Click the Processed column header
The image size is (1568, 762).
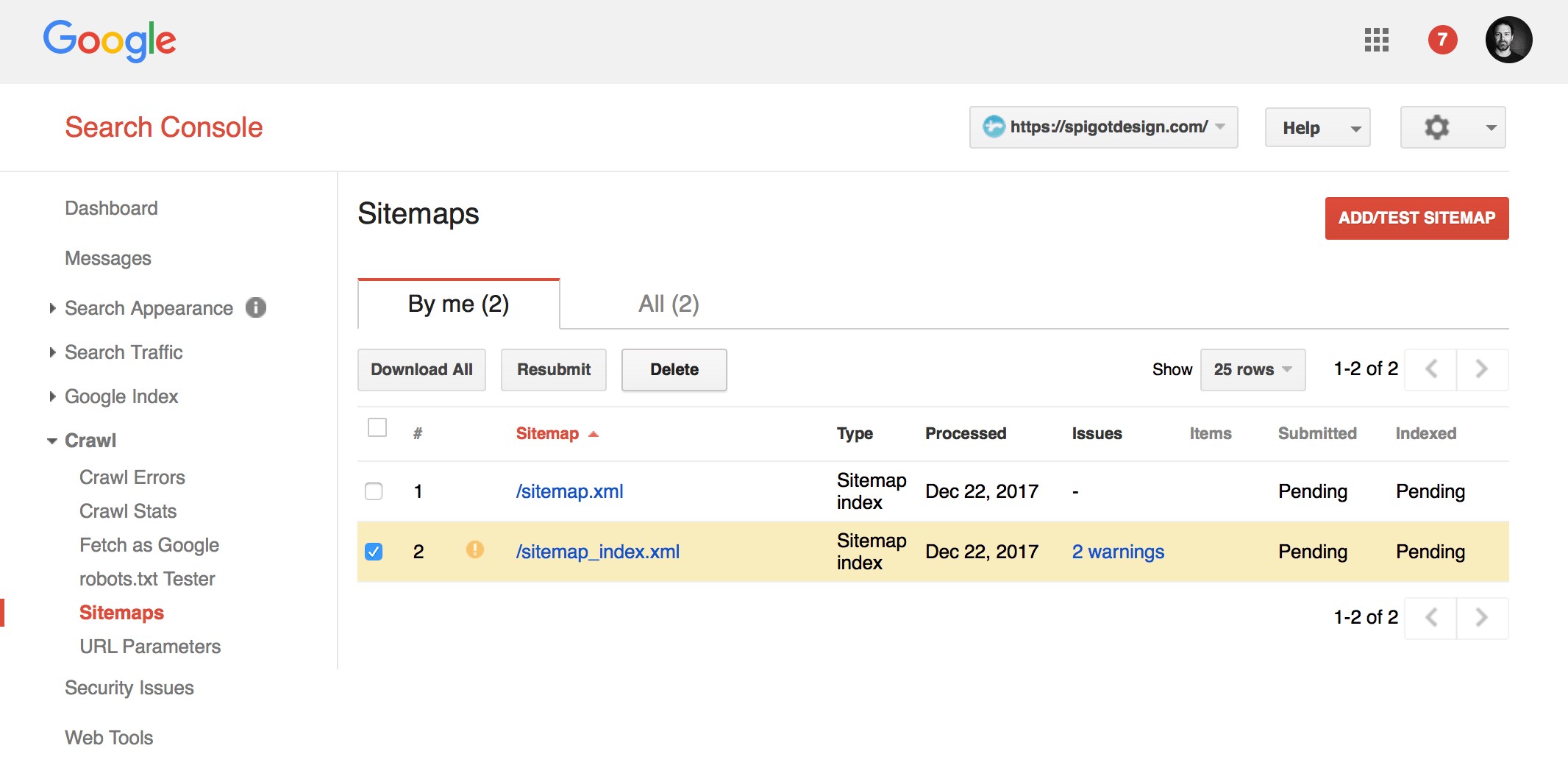tap(966, 434)
